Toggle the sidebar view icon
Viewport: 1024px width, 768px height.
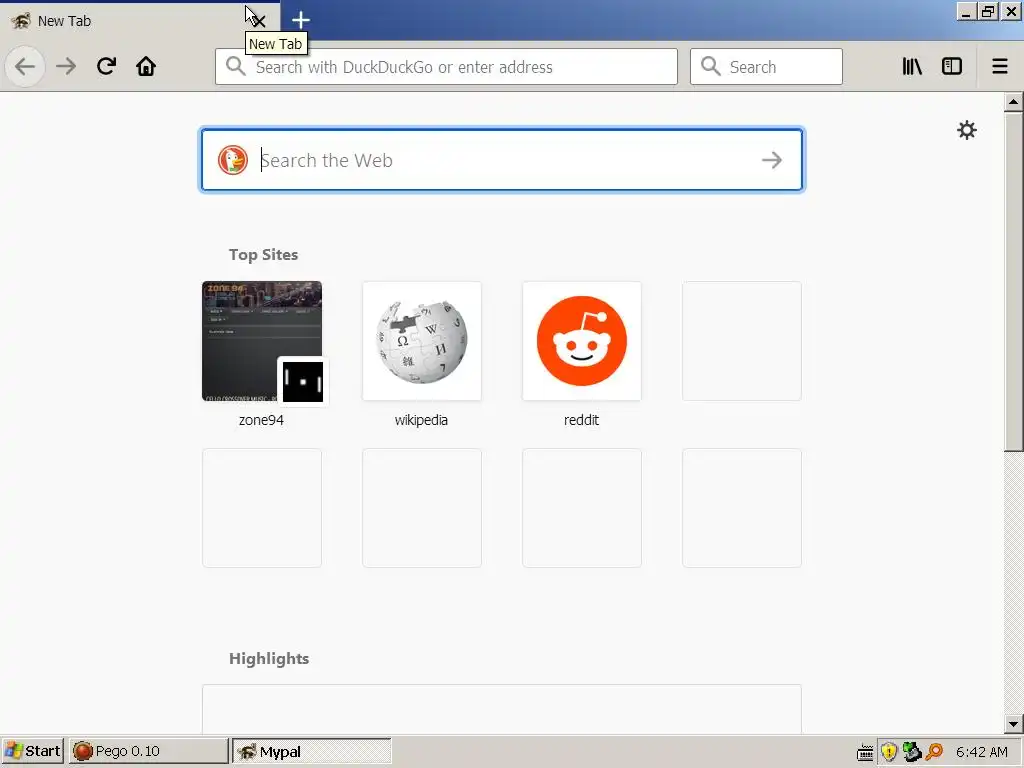(x=952, y=66)
